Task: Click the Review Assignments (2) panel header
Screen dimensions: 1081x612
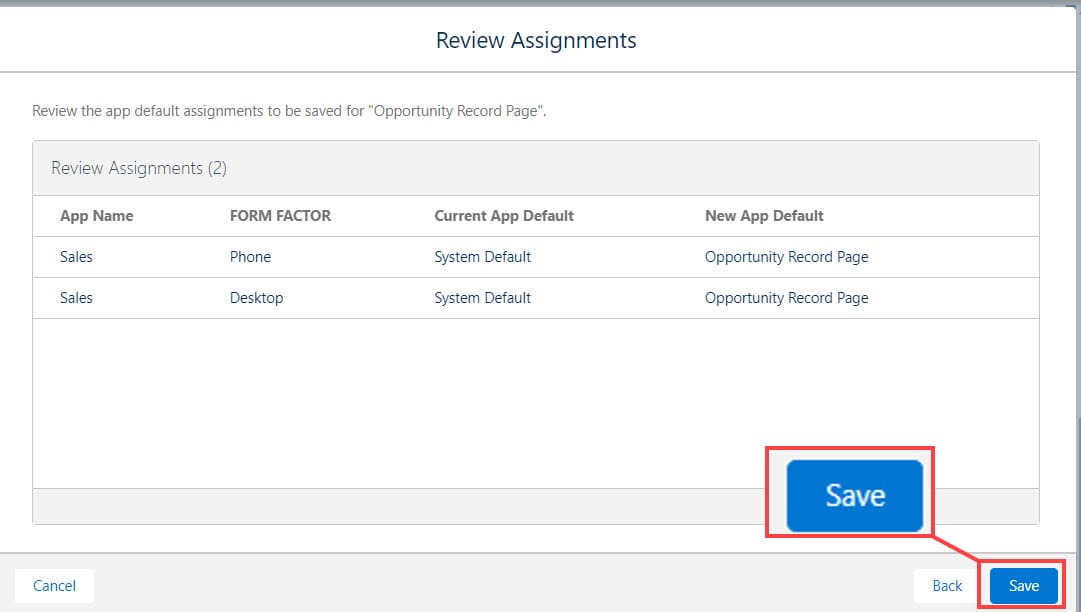Action: 136,167
